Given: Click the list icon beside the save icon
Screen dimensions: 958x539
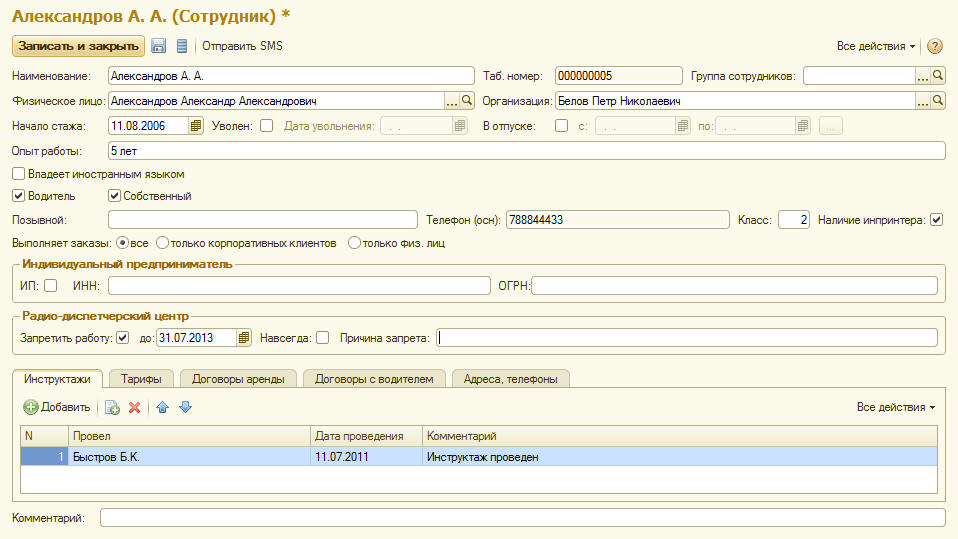Looking at the screenshot, I should point(181,46).
